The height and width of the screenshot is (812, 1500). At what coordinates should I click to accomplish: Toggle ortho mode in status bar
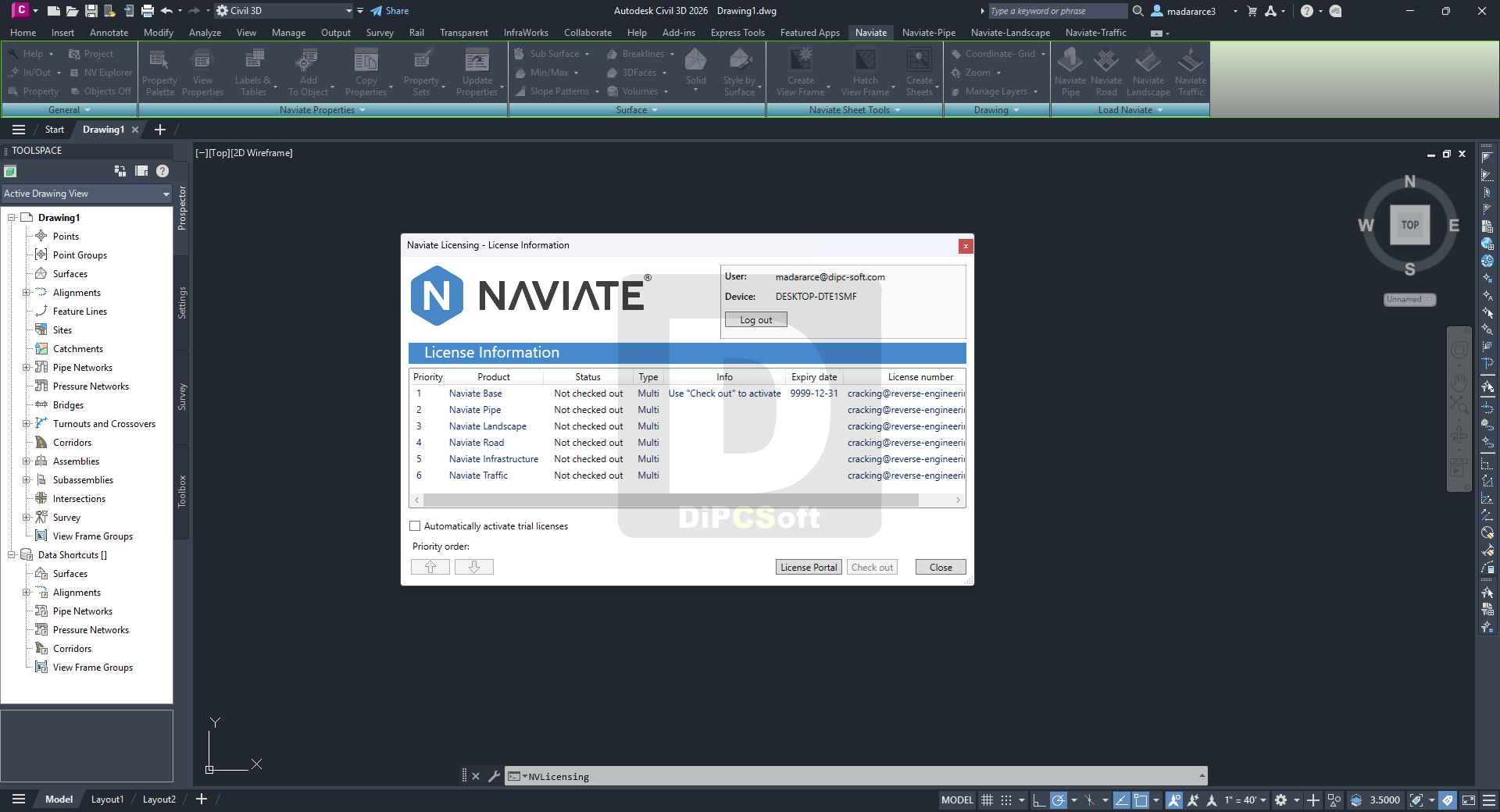[1038, 800]
